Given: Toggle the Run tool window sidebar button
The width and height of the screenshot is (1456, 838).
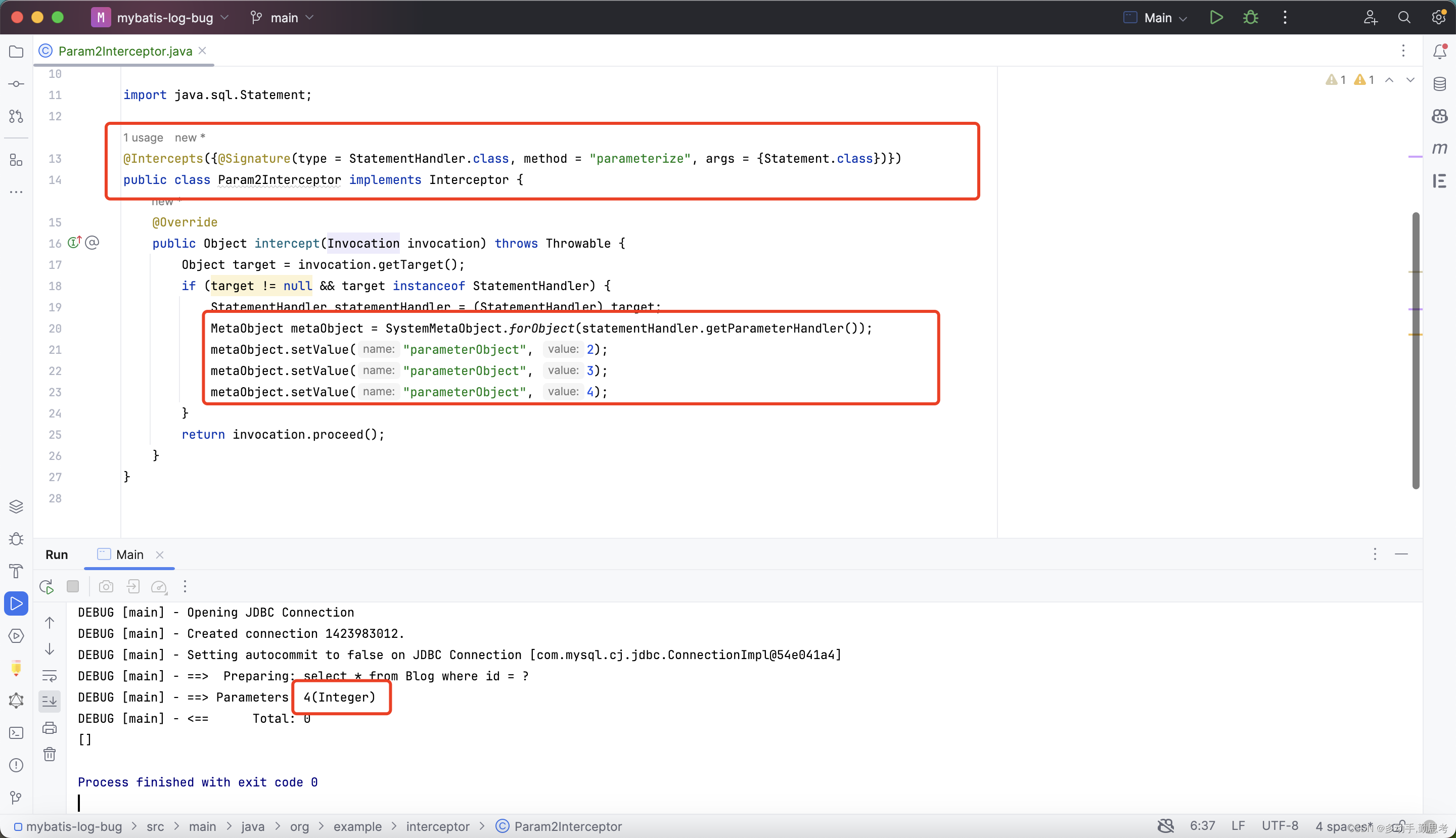Looking at the screenshot, I should (16, 604).
